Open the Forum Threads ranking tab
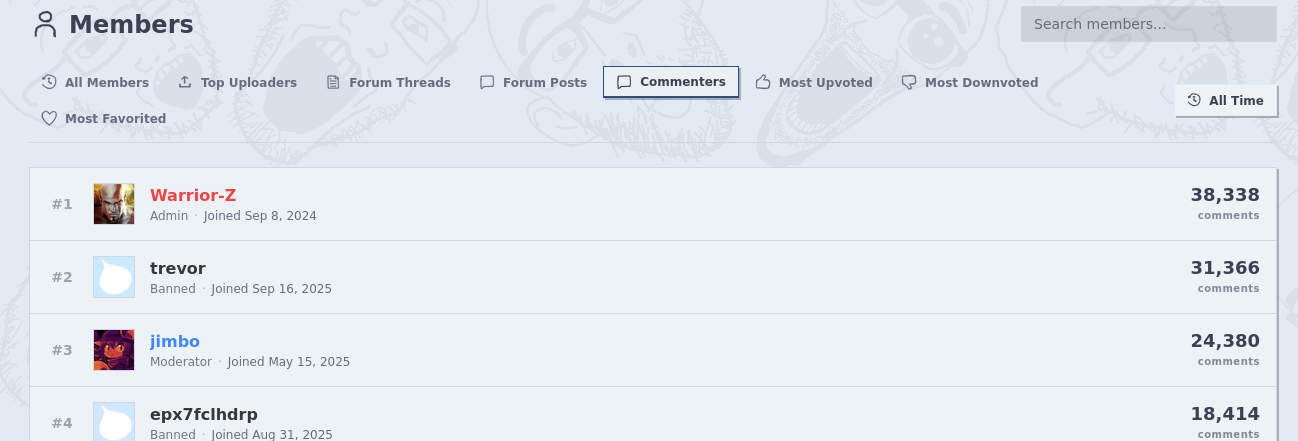 click(399, 82)
